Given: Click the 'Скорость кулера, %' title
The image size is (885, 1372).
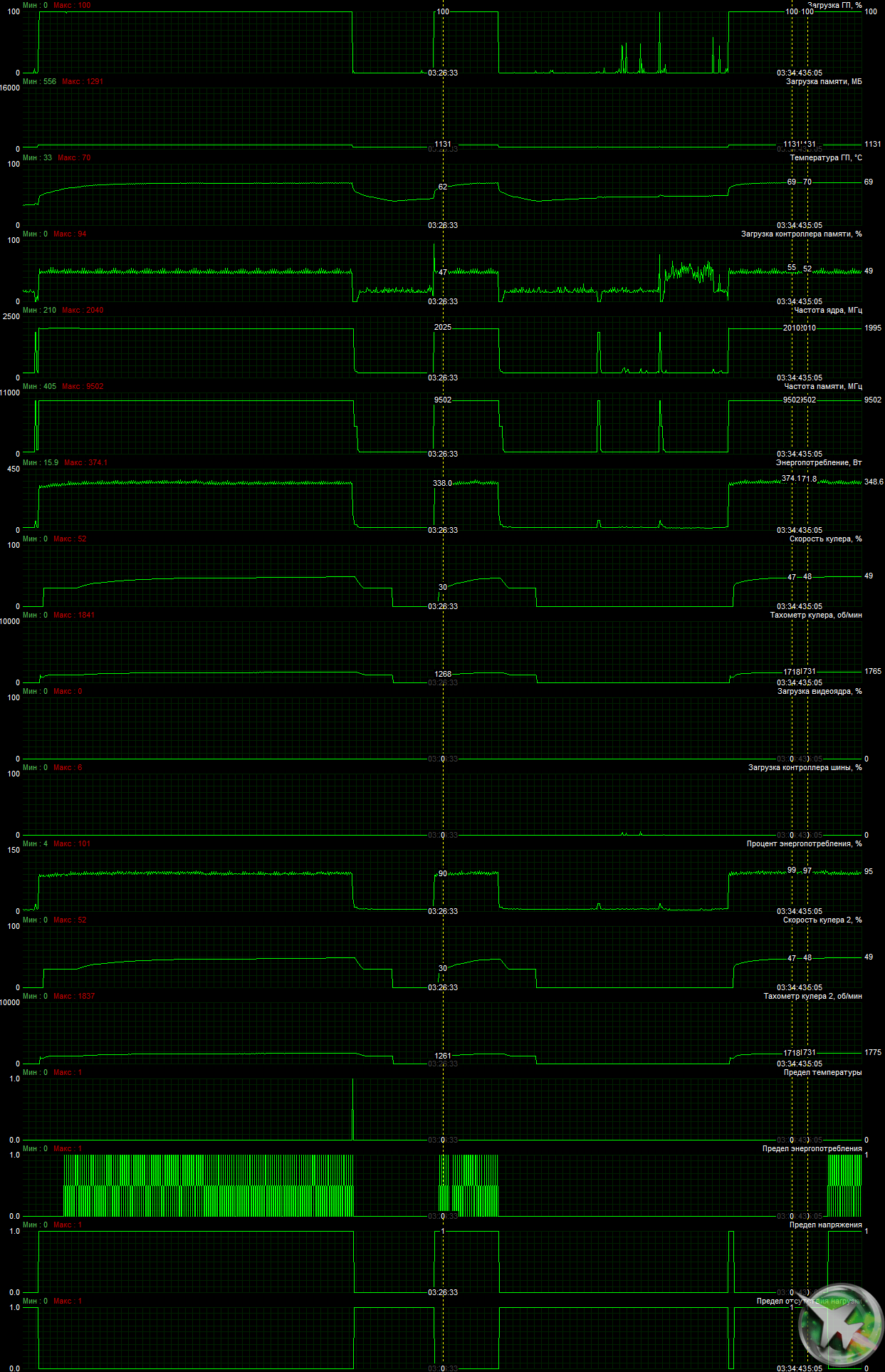Looking at the screenshot, I should pos(826,539).
